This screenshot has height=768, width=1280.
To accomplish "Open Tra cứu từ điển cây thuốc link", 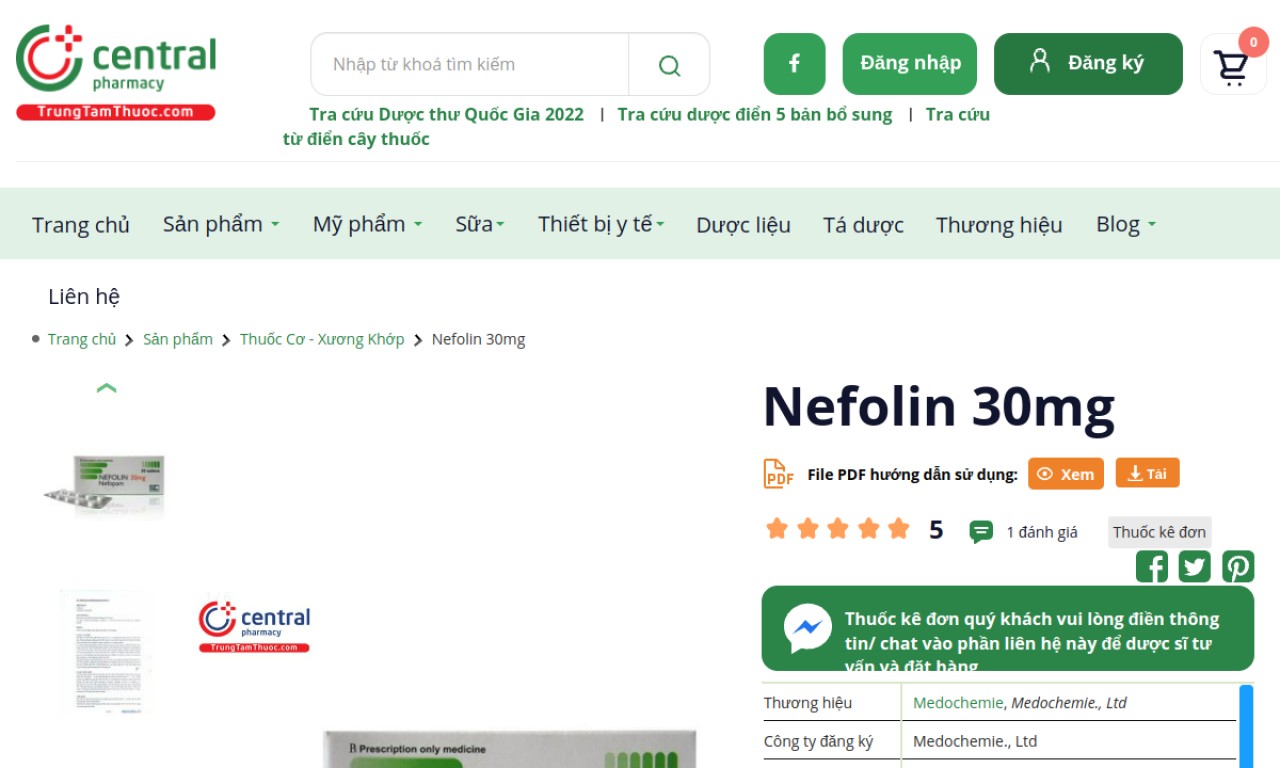I will tap(636, 127).
